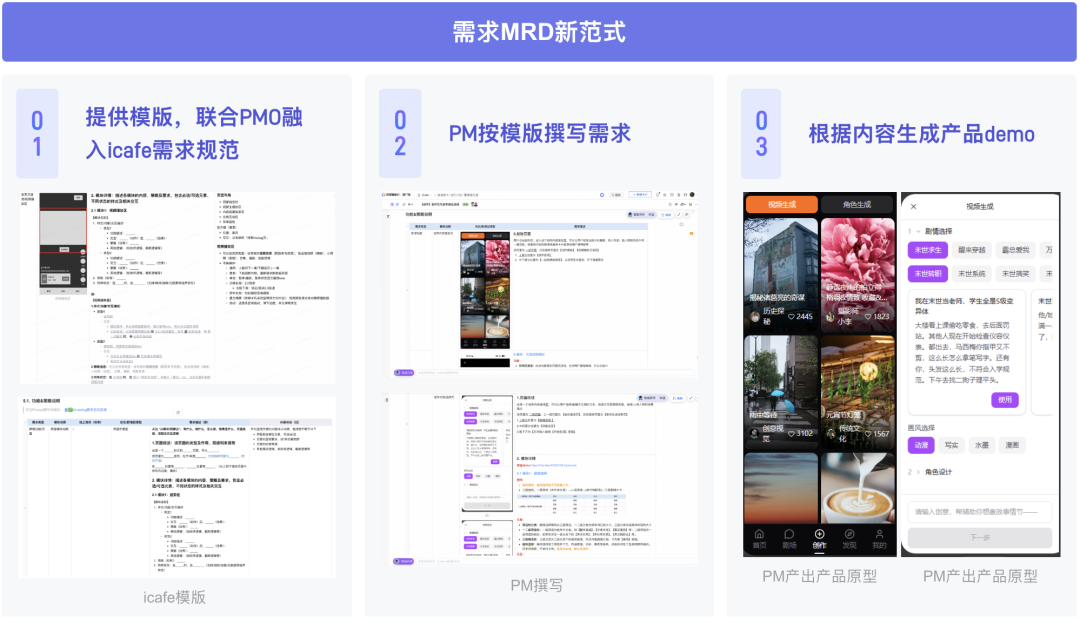Click the PM撰写 caption
The height and width of the screenshot is (622, 1080).
pyautogui.click(x=537, y=585)
